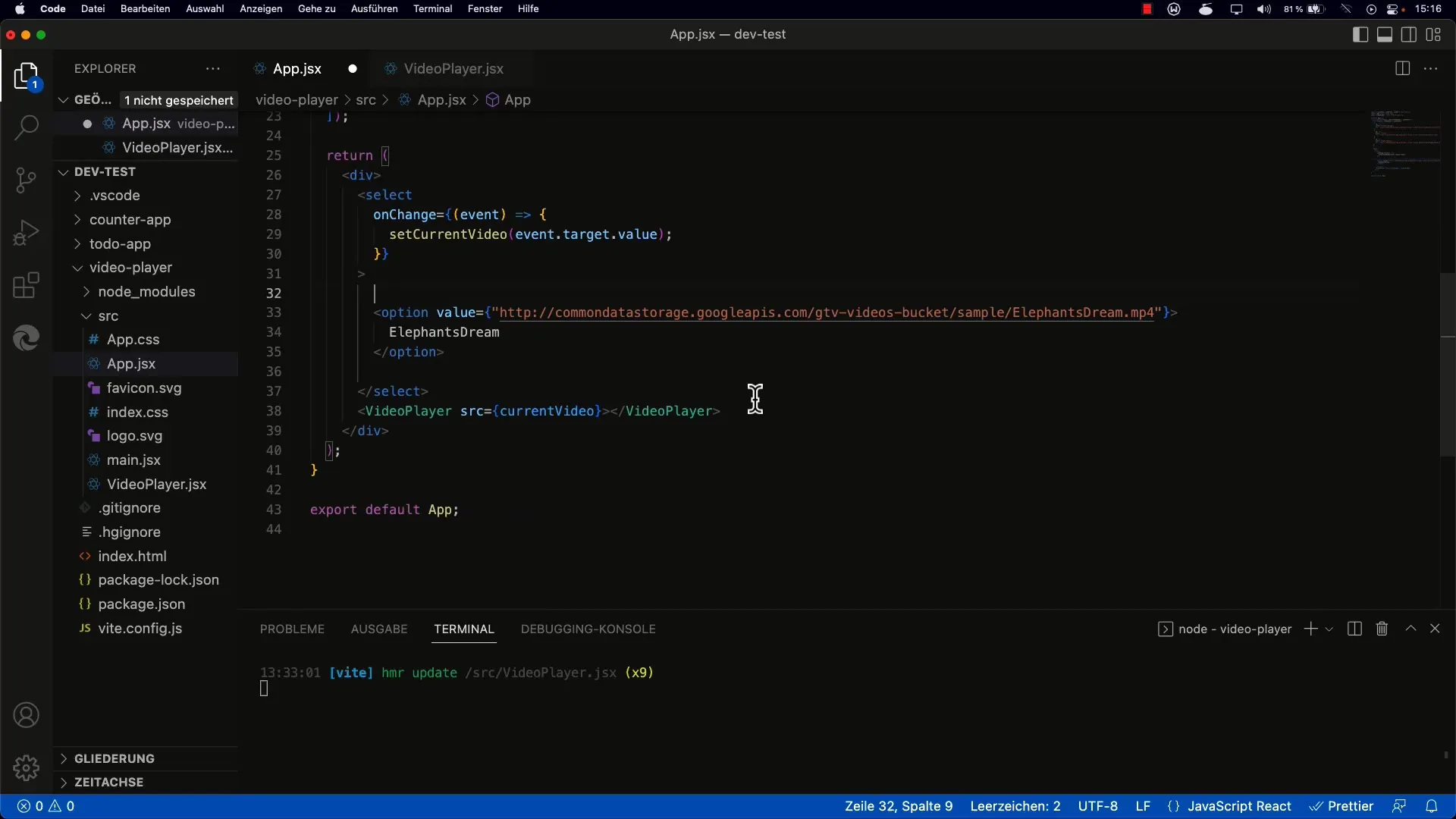Screen dimensions: 1456x819
Task: Open the Source Control view icon
Action: click(27, 180)
